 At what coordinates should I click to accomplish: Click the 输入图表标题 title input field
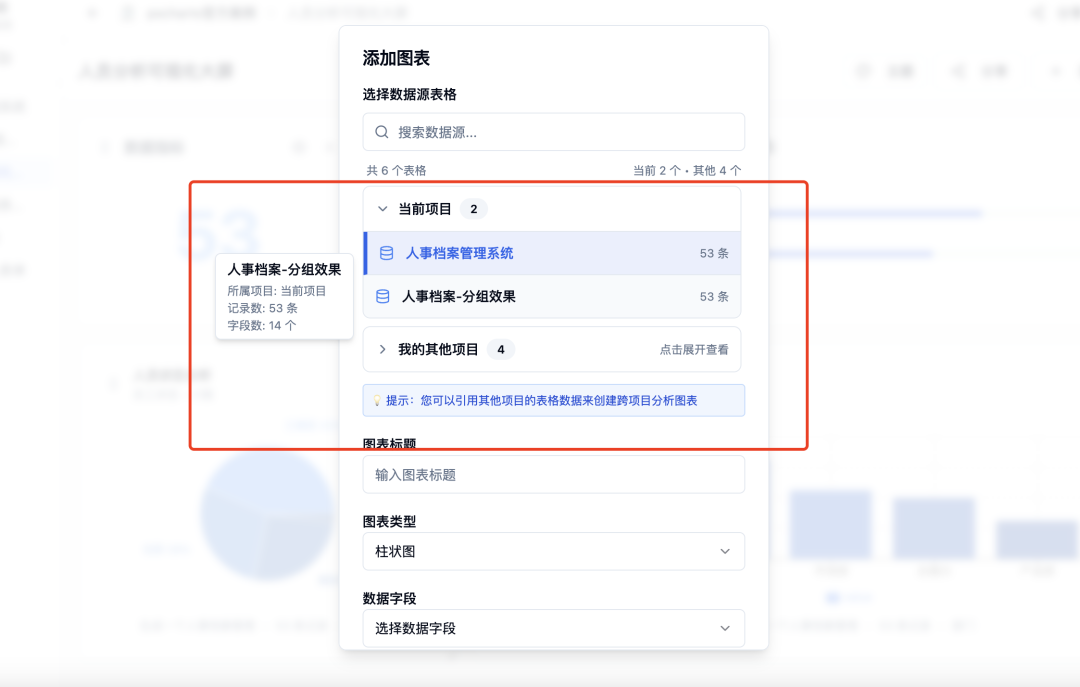point(553,474)
